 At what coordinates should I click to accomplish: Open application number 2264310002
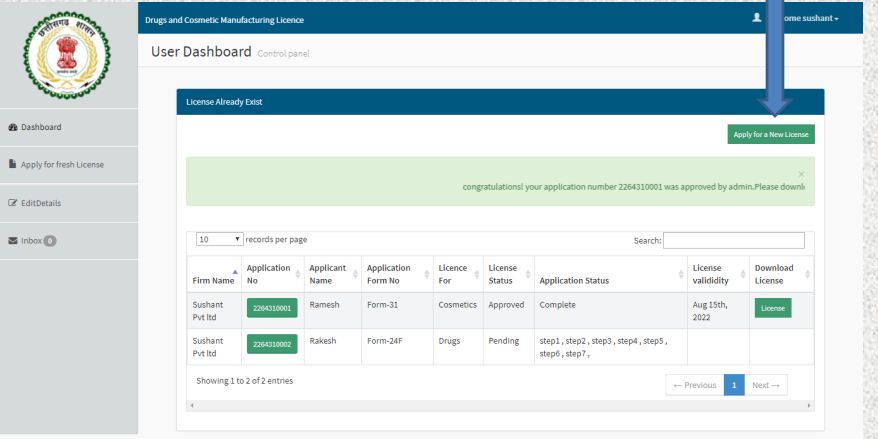click(272, 345)
